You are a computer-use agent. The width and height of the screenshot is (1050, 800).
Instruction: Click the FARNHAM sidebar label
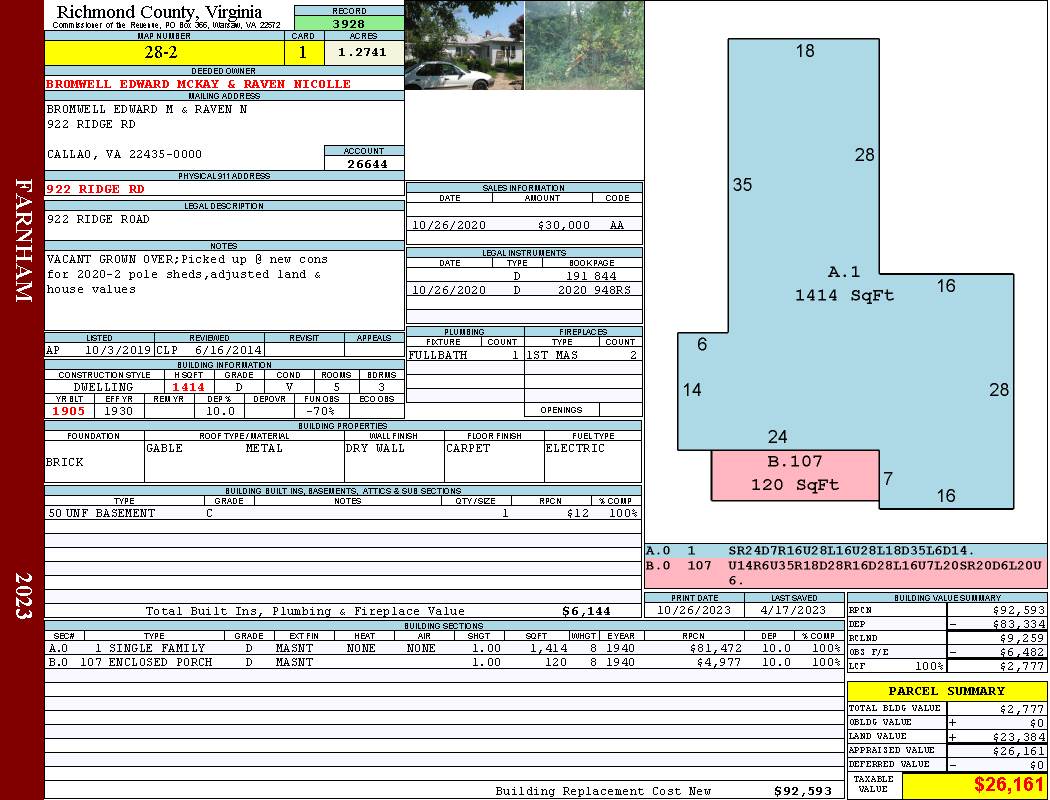23,240
